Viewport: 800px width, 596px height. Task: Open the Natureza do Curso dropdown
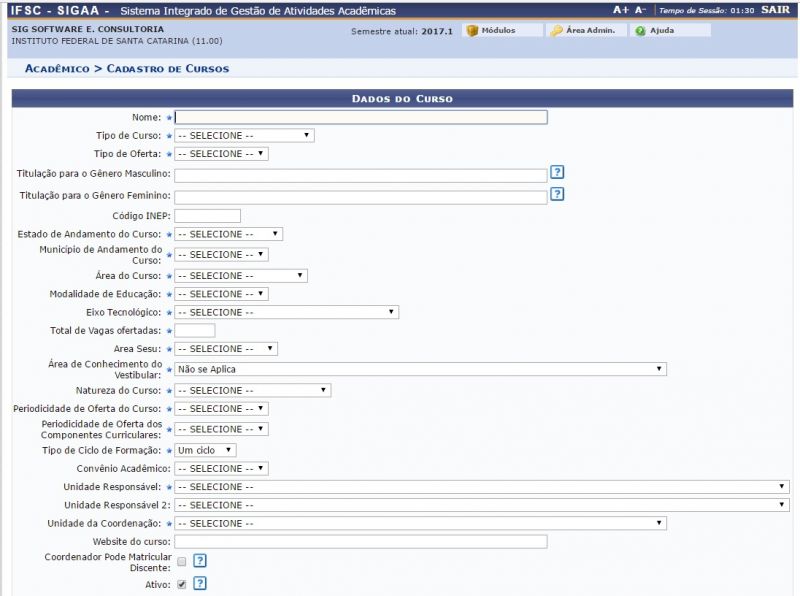[252, 390]
